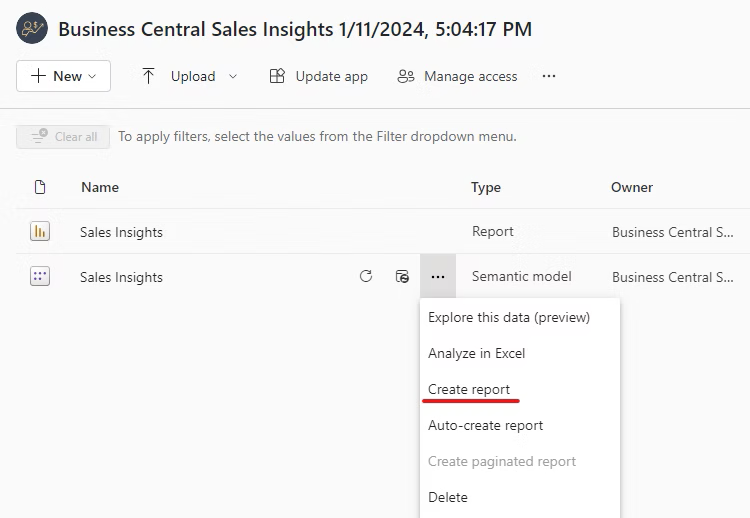The image size is (750, 518).
Task: Click the refresh icon for Sales Insights model
Action: [x=366, y=277]
